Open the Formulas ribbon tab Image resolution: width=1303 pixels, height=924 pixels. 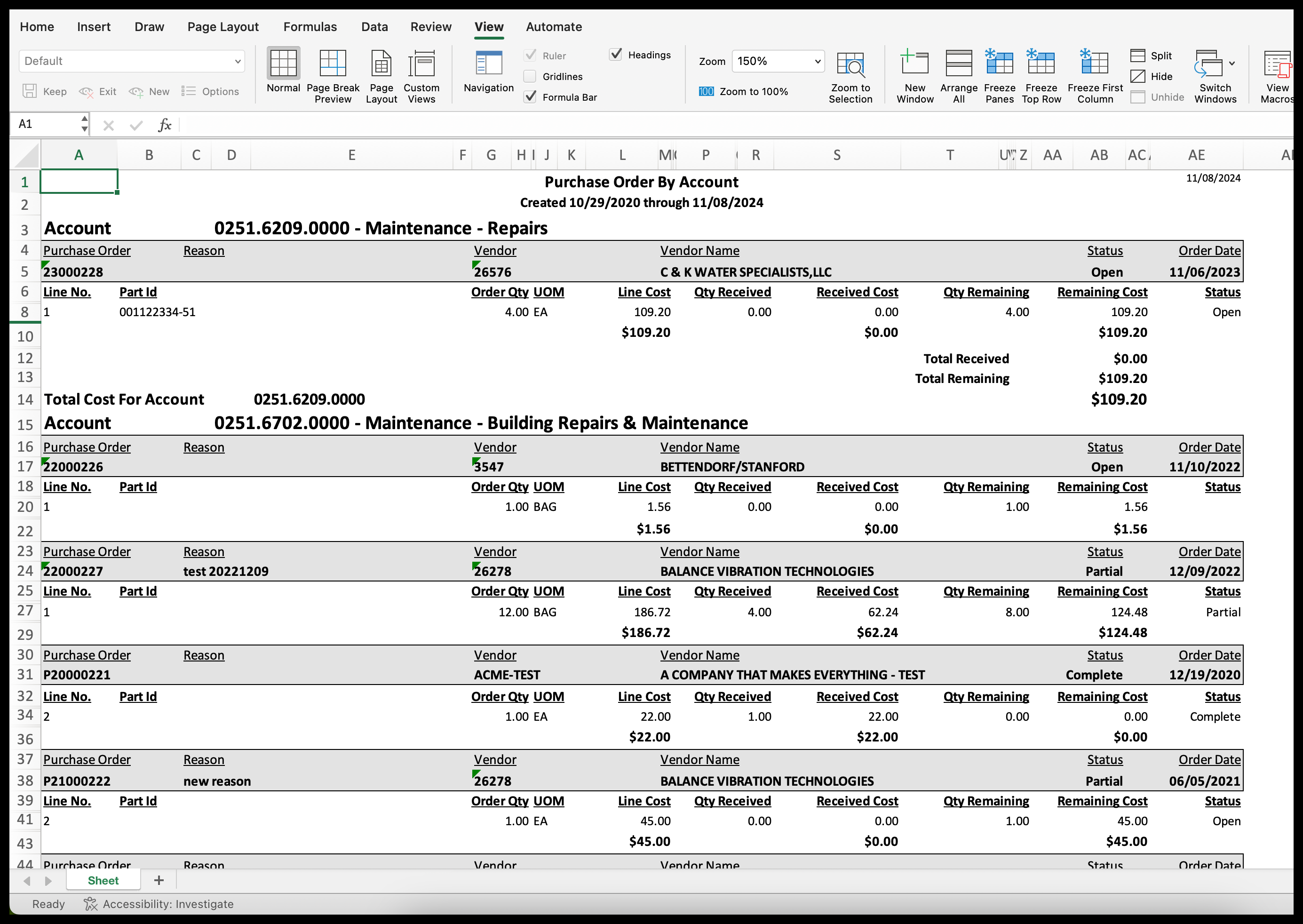pyautogui.click(x=310, y=27)
